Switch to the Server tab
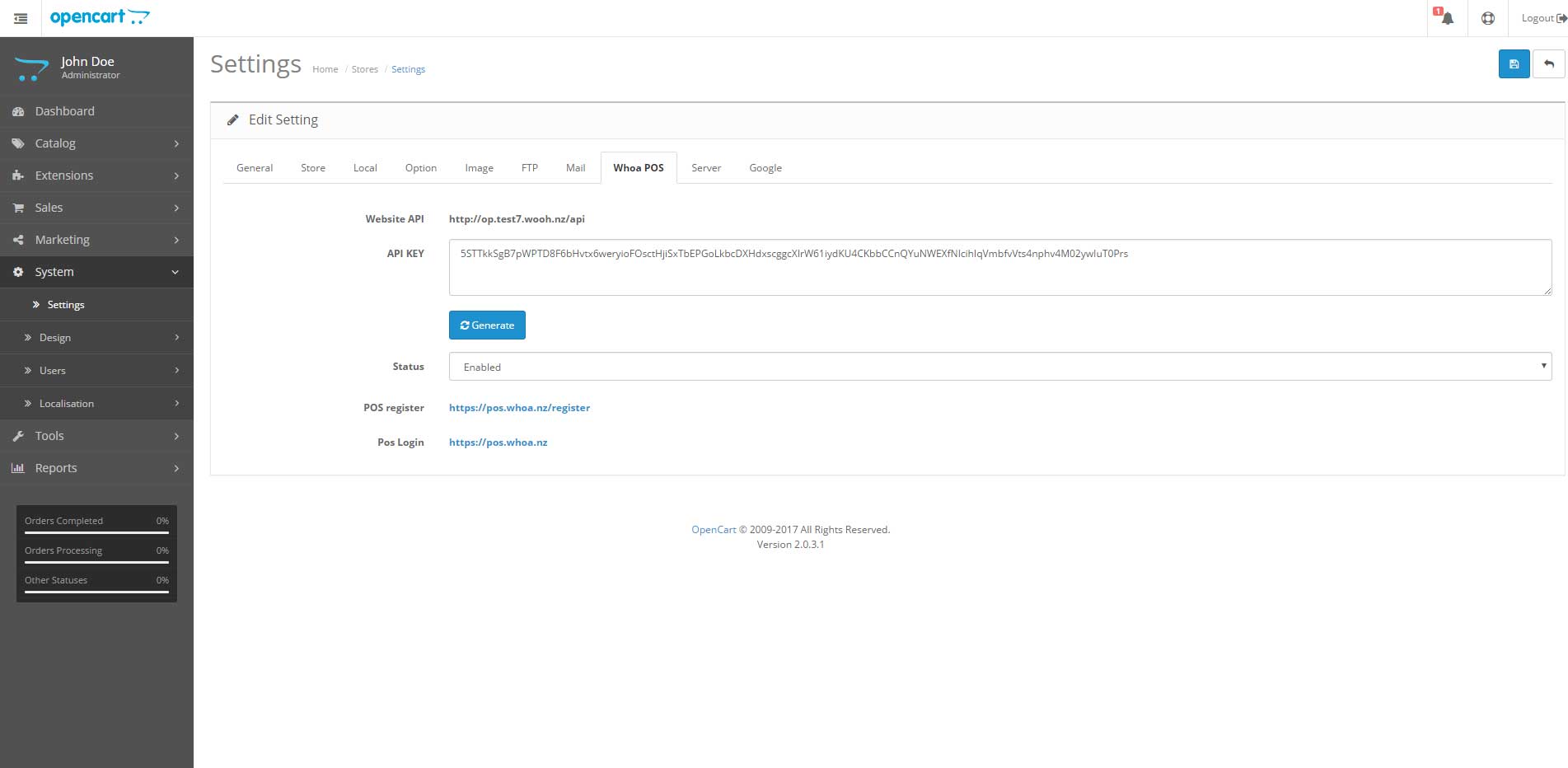 tap(706, 167)
